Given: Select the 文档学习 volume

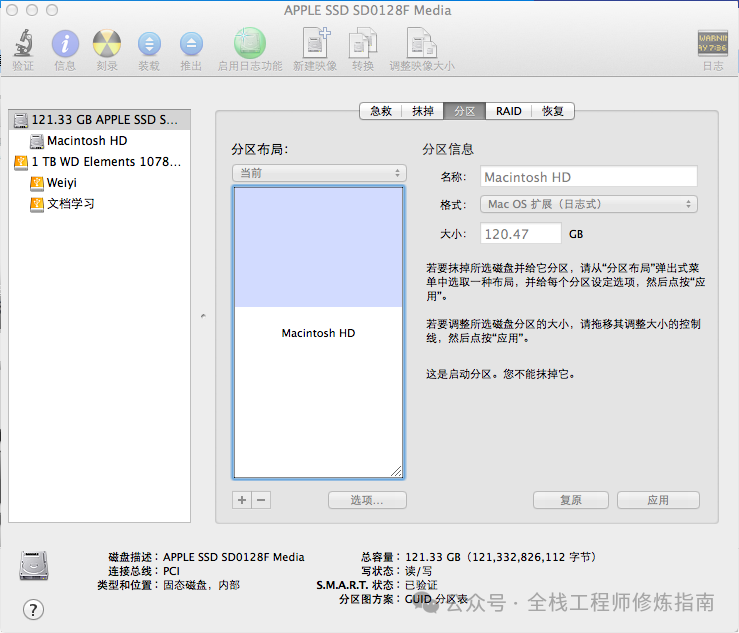Looking at the screenshot, I should tap(99, 204).
